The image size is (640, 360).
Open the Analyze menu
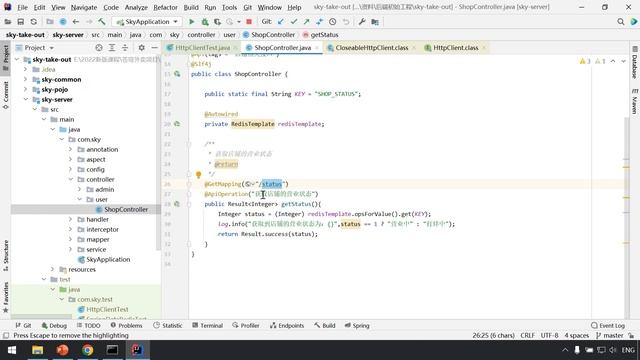point(136,7)
